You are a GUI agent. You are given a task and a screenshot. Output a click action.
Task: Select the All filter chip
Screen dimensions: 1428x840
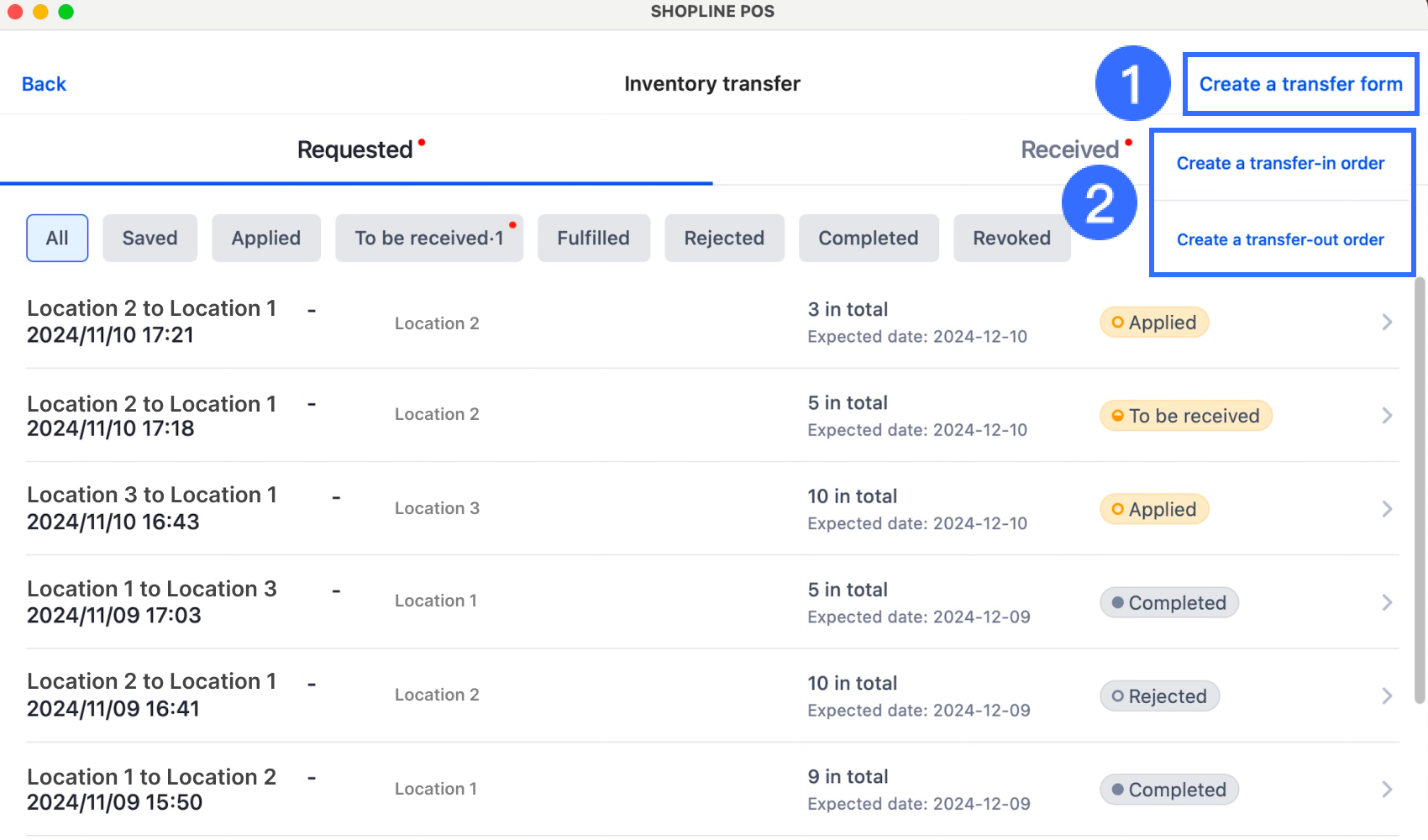click(57, 239)
